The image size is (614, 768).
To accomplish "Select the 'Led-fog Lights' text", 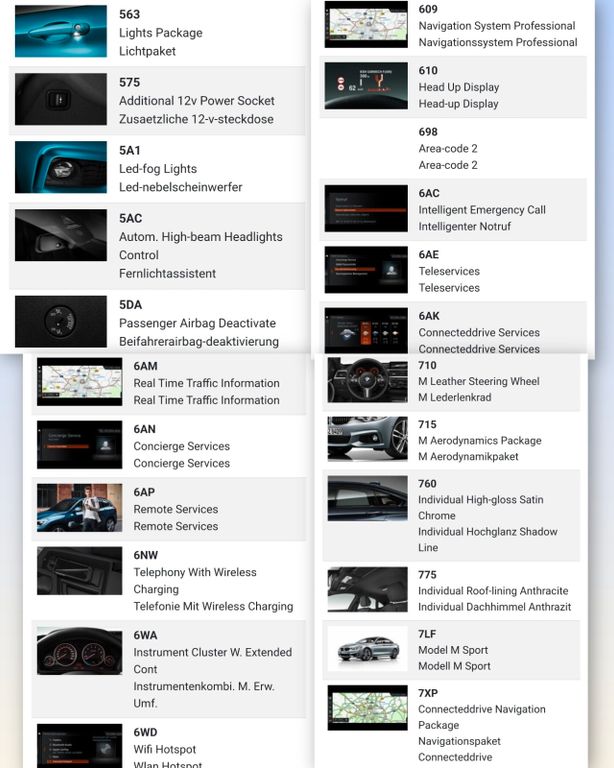I will coord(158,168).
